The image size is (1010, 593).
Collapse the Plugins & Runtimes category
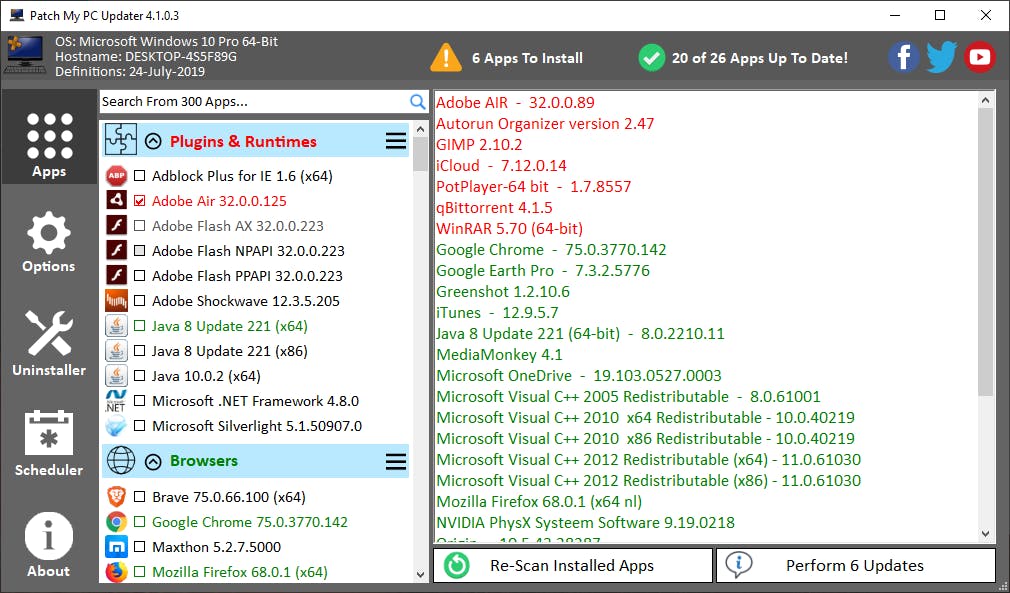point(153,141)
